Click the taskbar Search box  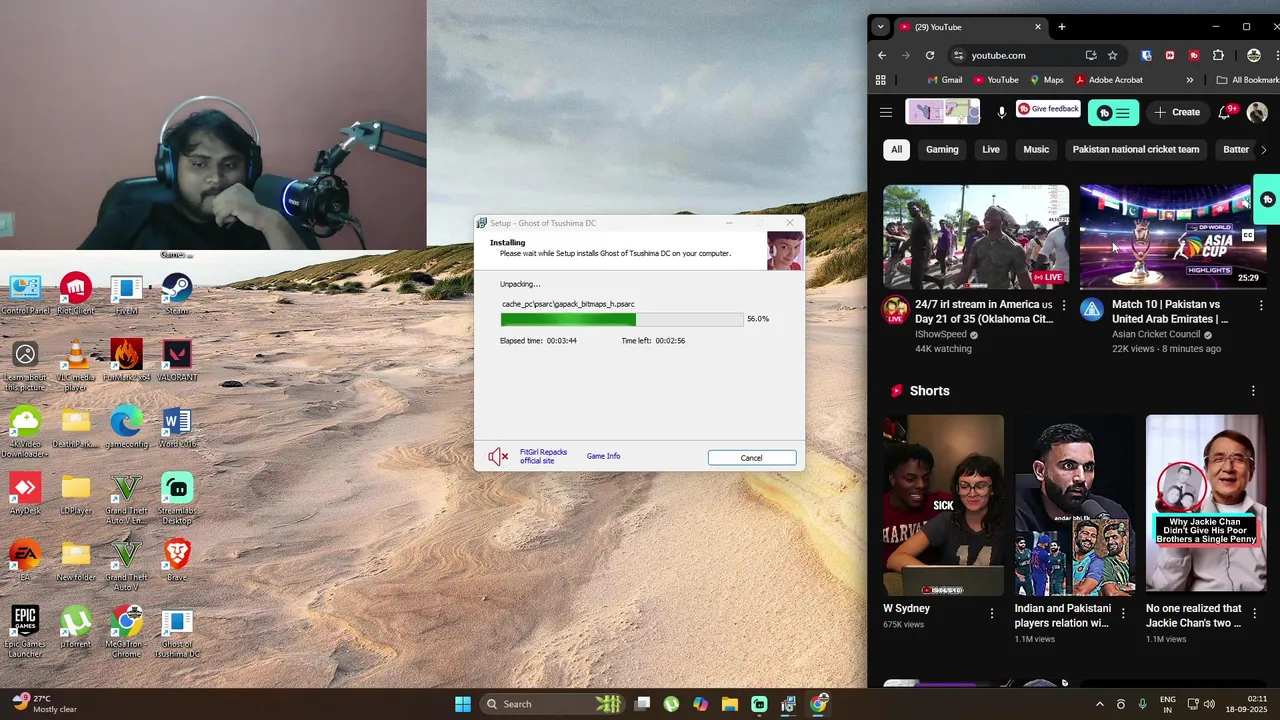(550, 704)
